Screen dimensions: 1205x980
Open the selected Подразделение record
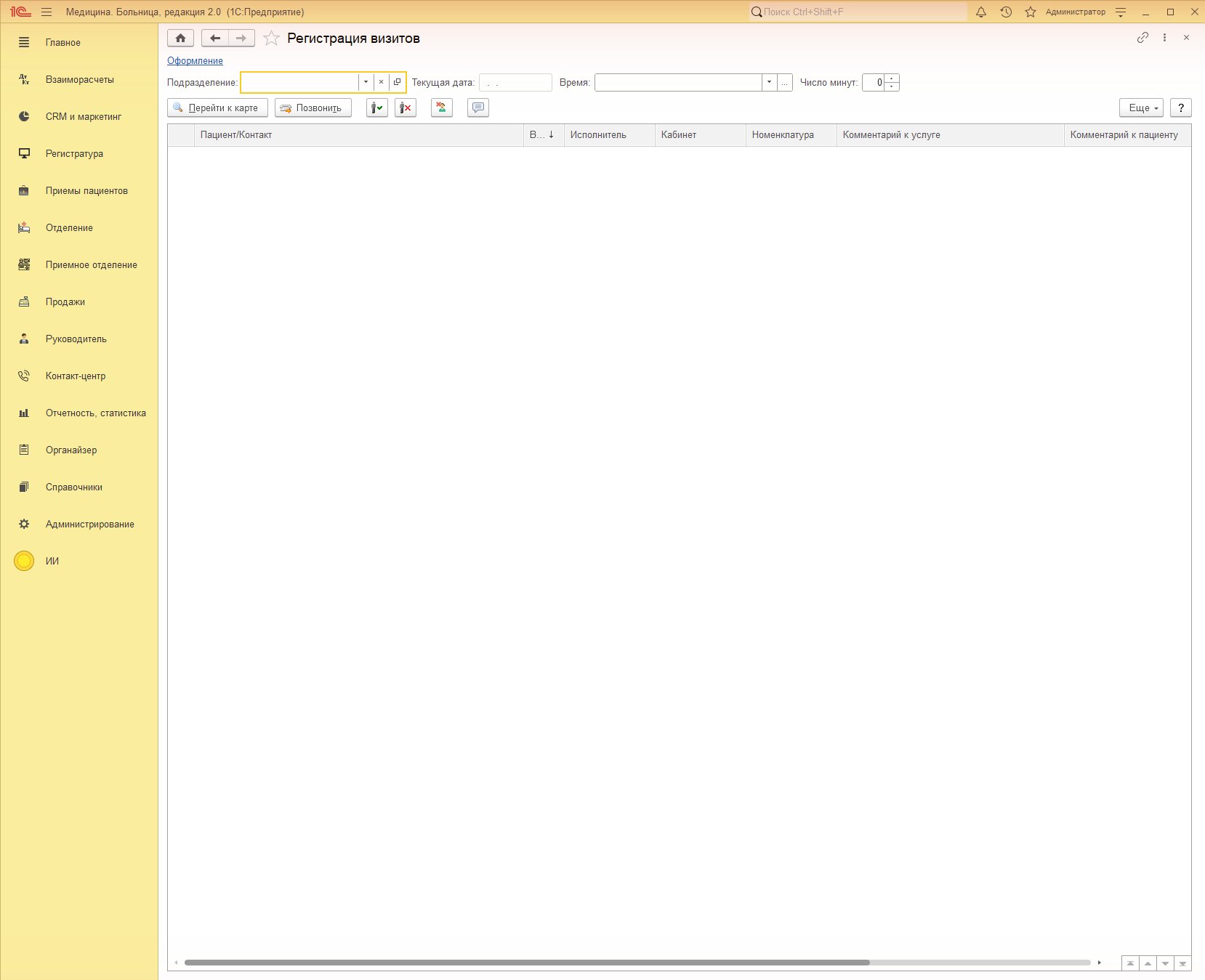tap(397, 82)
